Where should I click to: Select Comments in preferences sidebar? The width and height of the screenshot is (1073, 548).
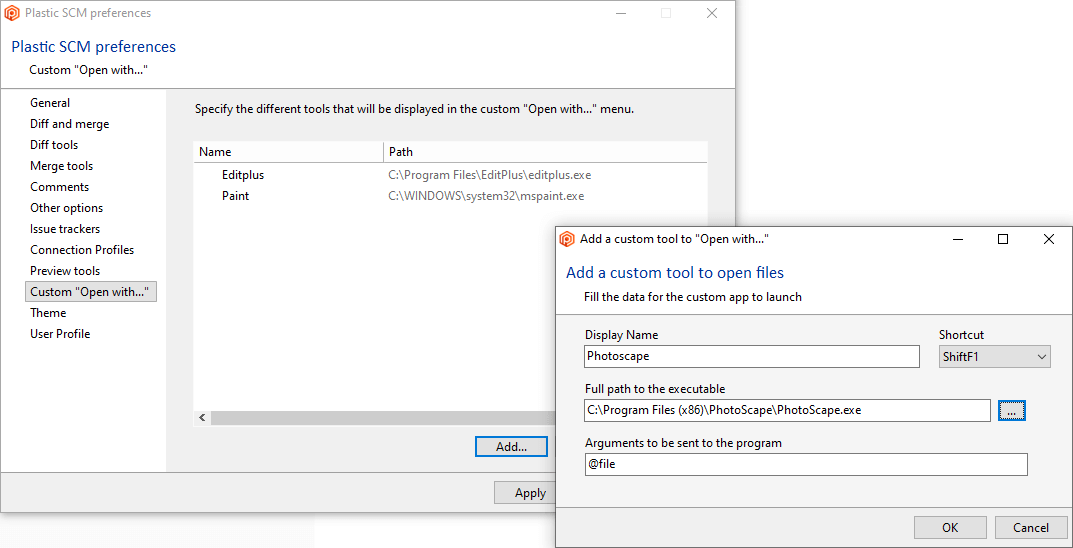point(60,187)
